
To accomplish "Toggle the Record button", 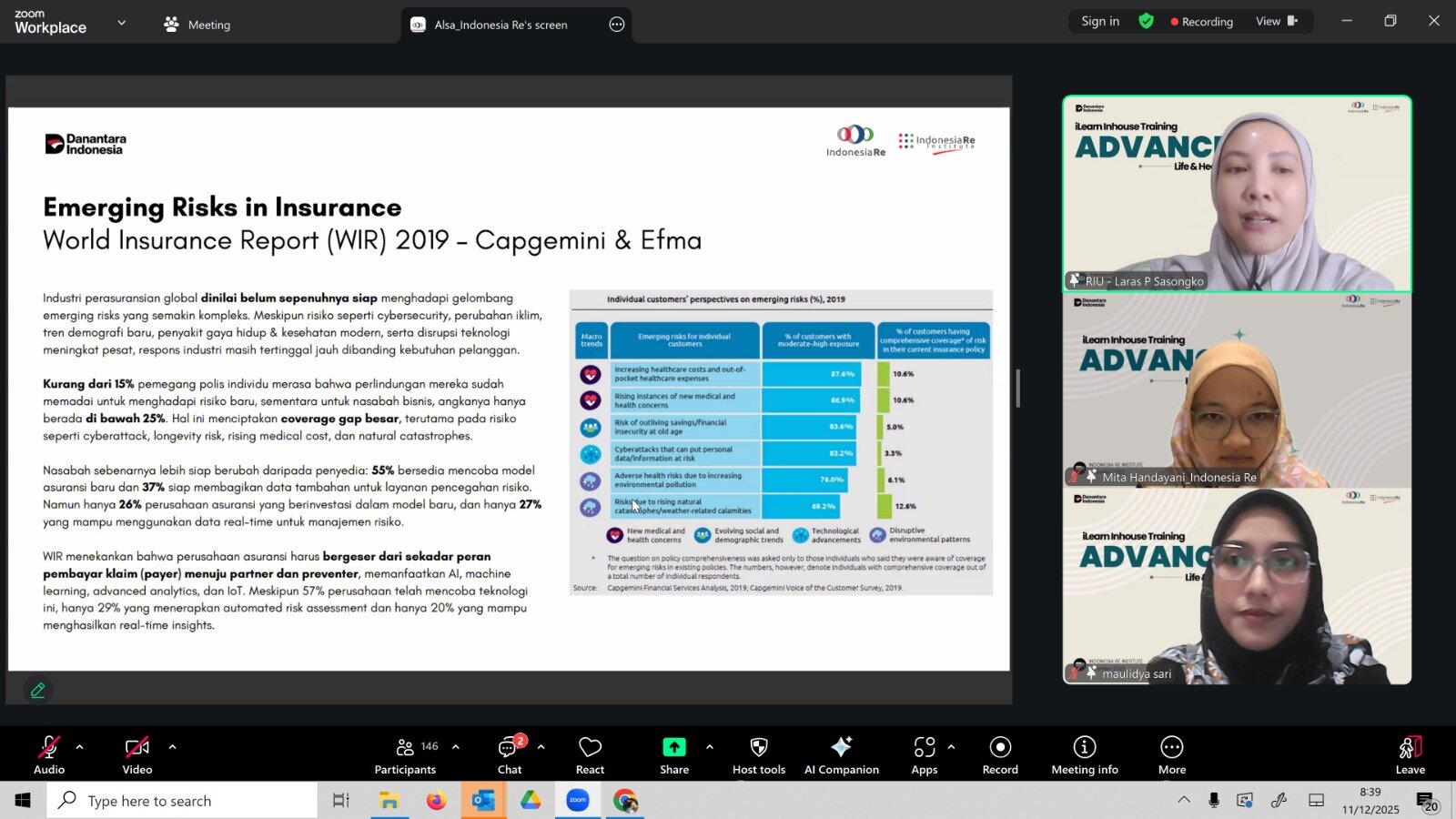I will [1000, 754].
